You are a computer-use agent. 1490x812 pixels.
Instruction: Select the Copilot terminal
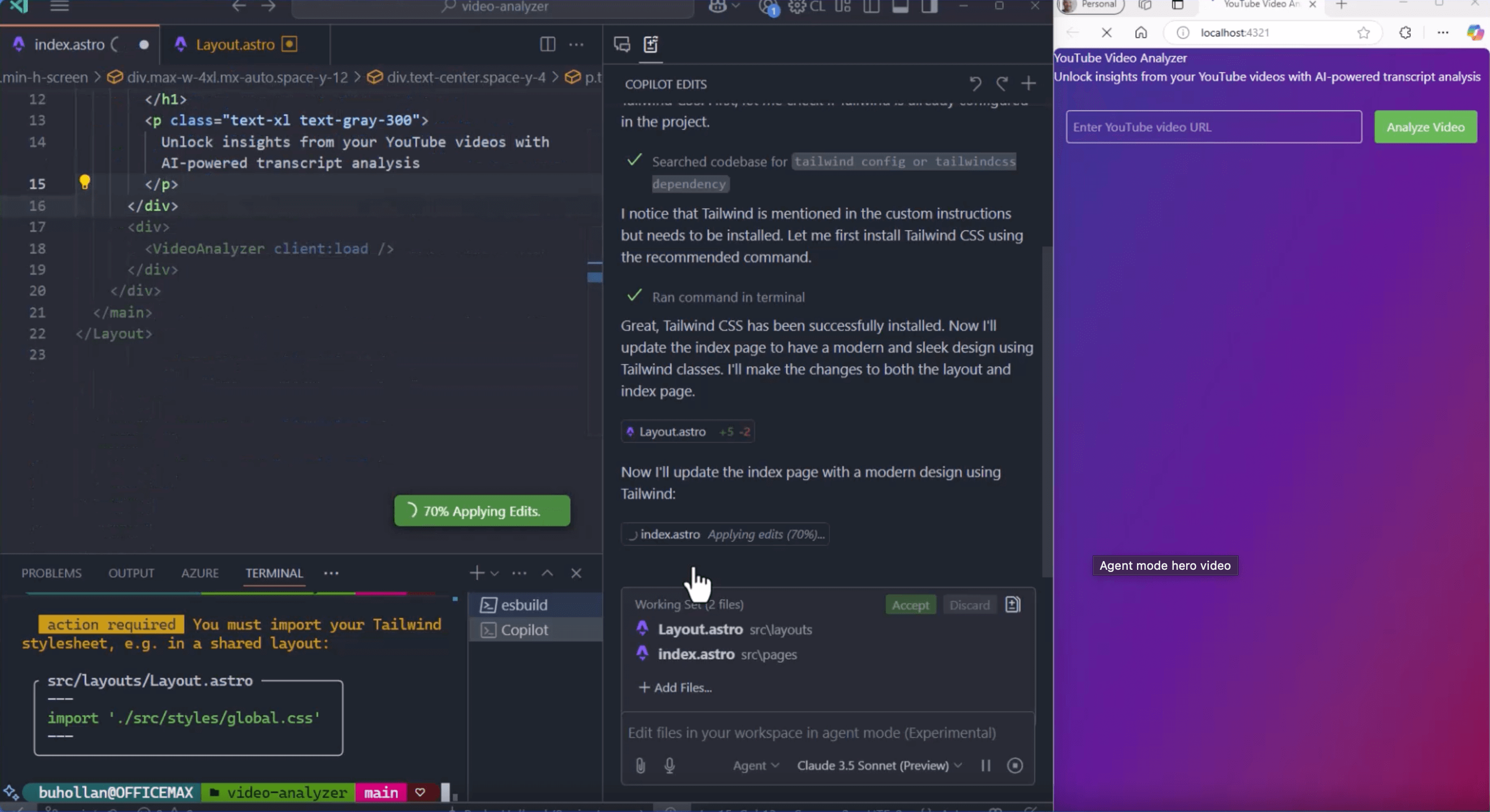click(536, 630)
